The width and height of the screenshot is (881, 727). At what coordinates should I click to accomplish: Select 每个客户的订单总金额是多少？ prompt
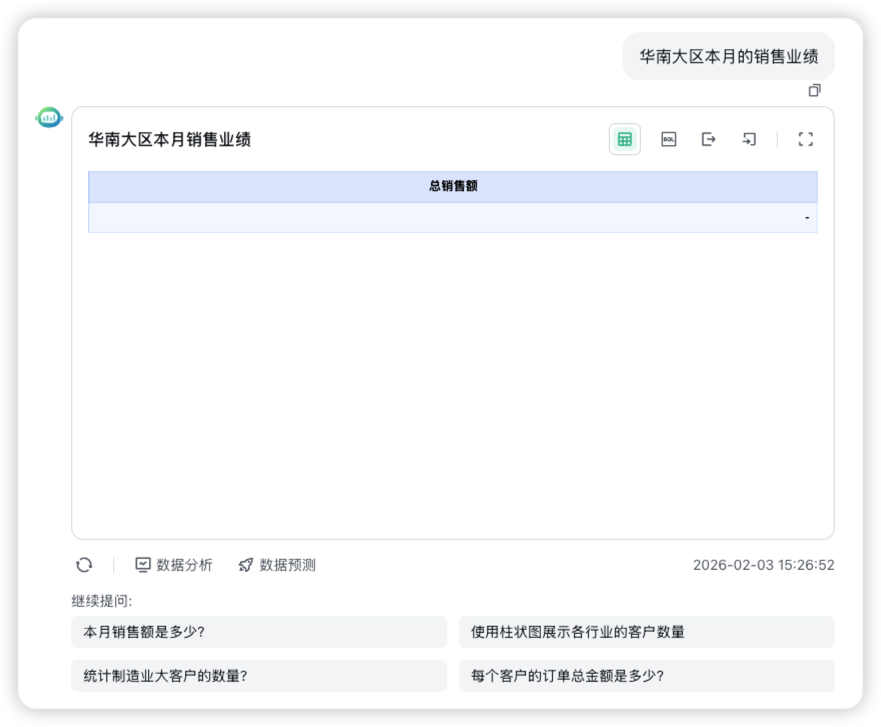pos(645,675)
